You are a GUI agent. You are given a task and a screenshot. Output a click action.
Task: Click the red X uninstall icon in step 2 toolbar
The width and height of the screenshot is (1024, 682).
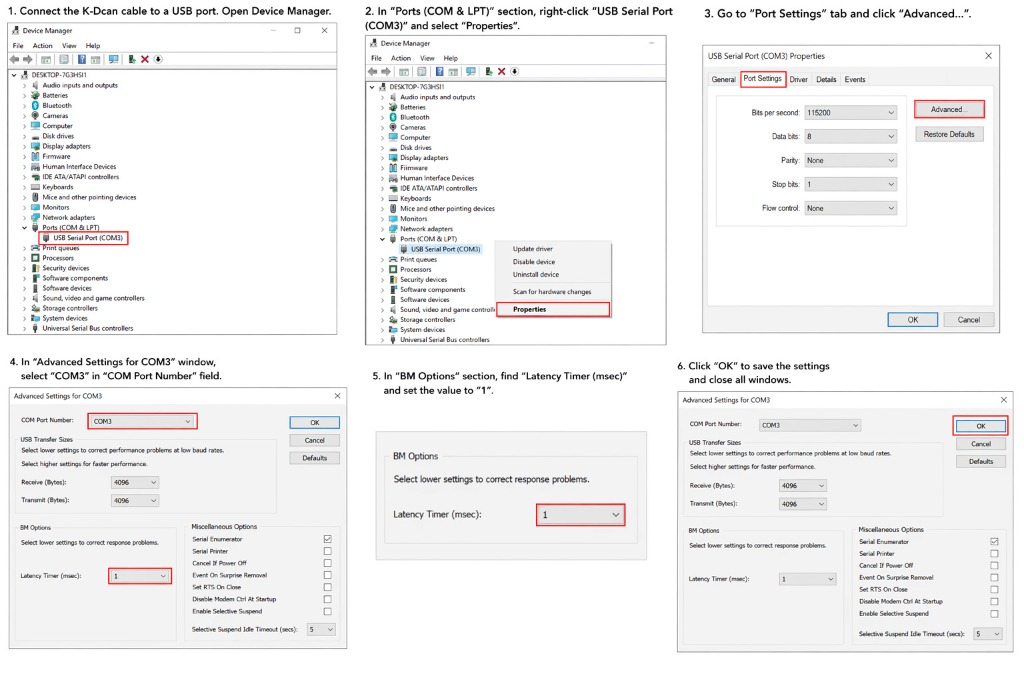click(x=502, y=72)
